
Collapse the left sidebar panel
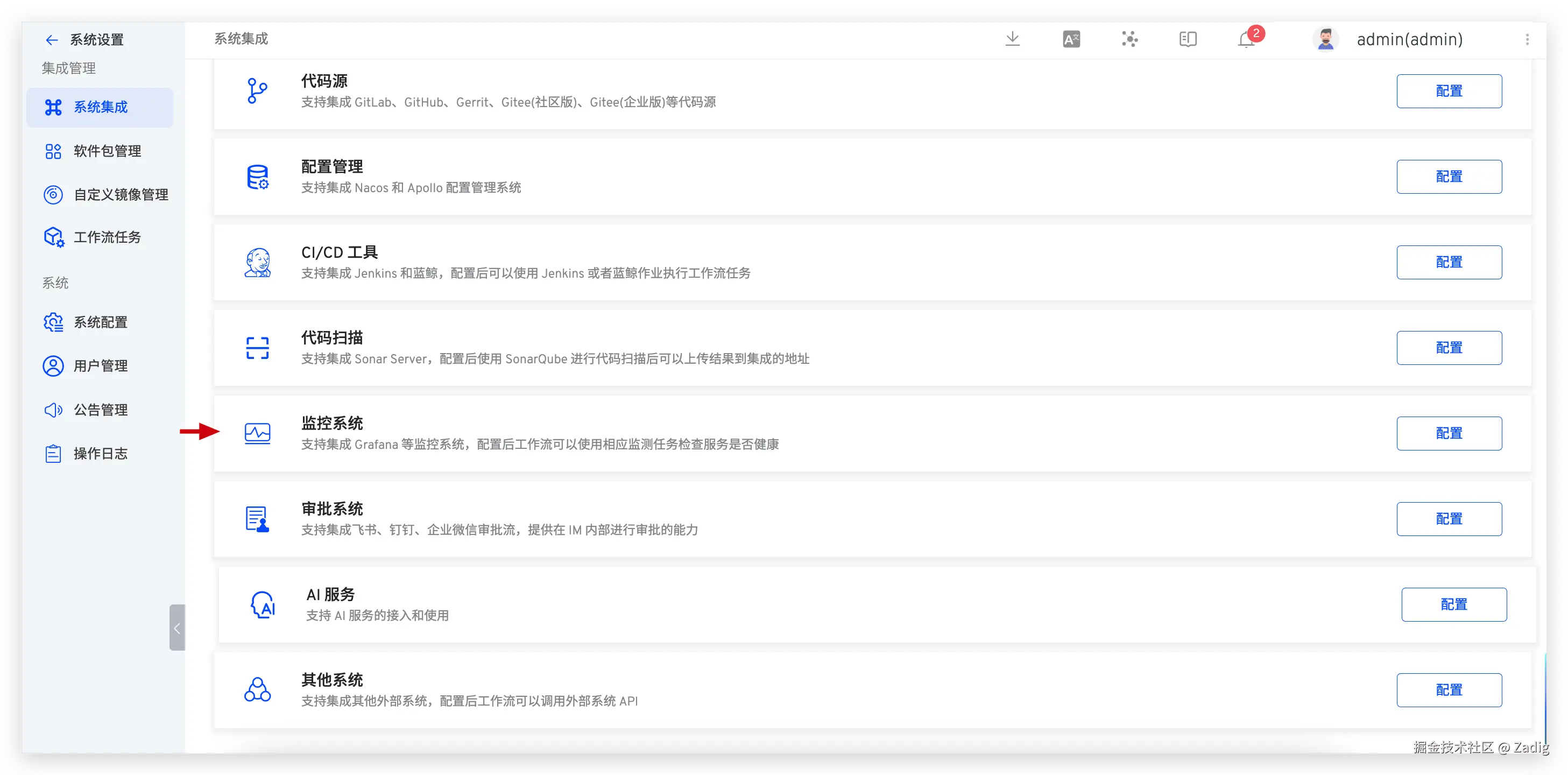(177, 628)
